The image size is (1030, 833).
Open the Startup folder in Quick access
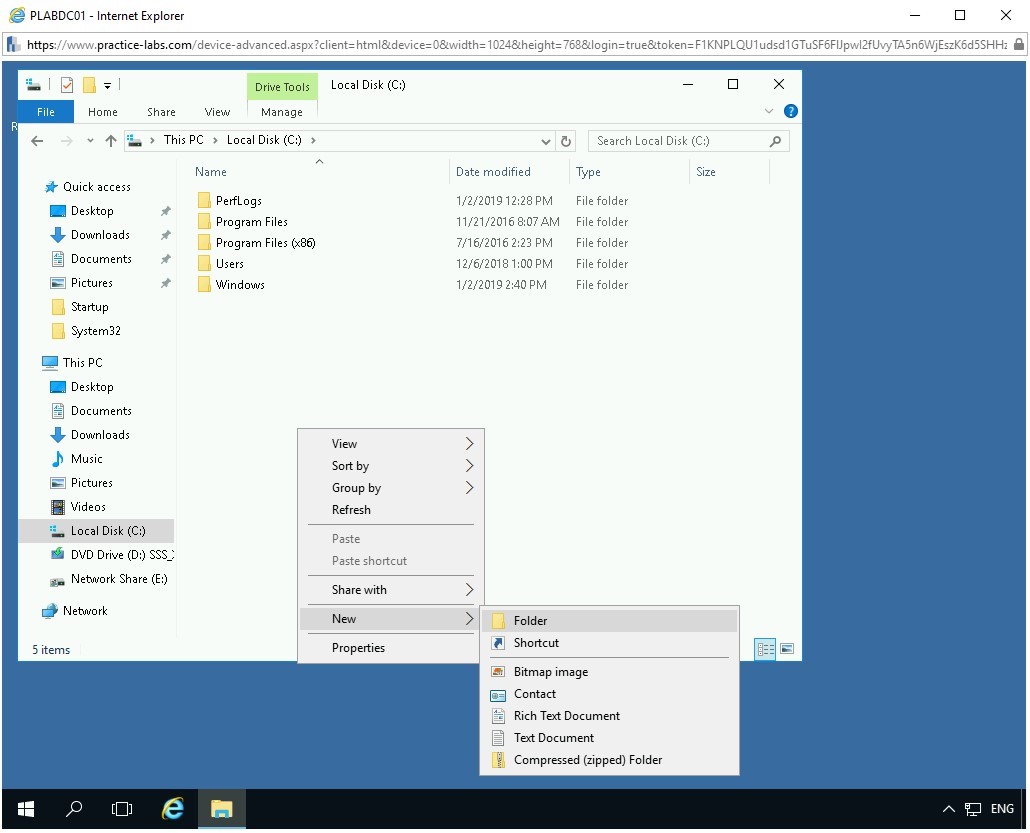pyautogui.click(x=89, y=307)
